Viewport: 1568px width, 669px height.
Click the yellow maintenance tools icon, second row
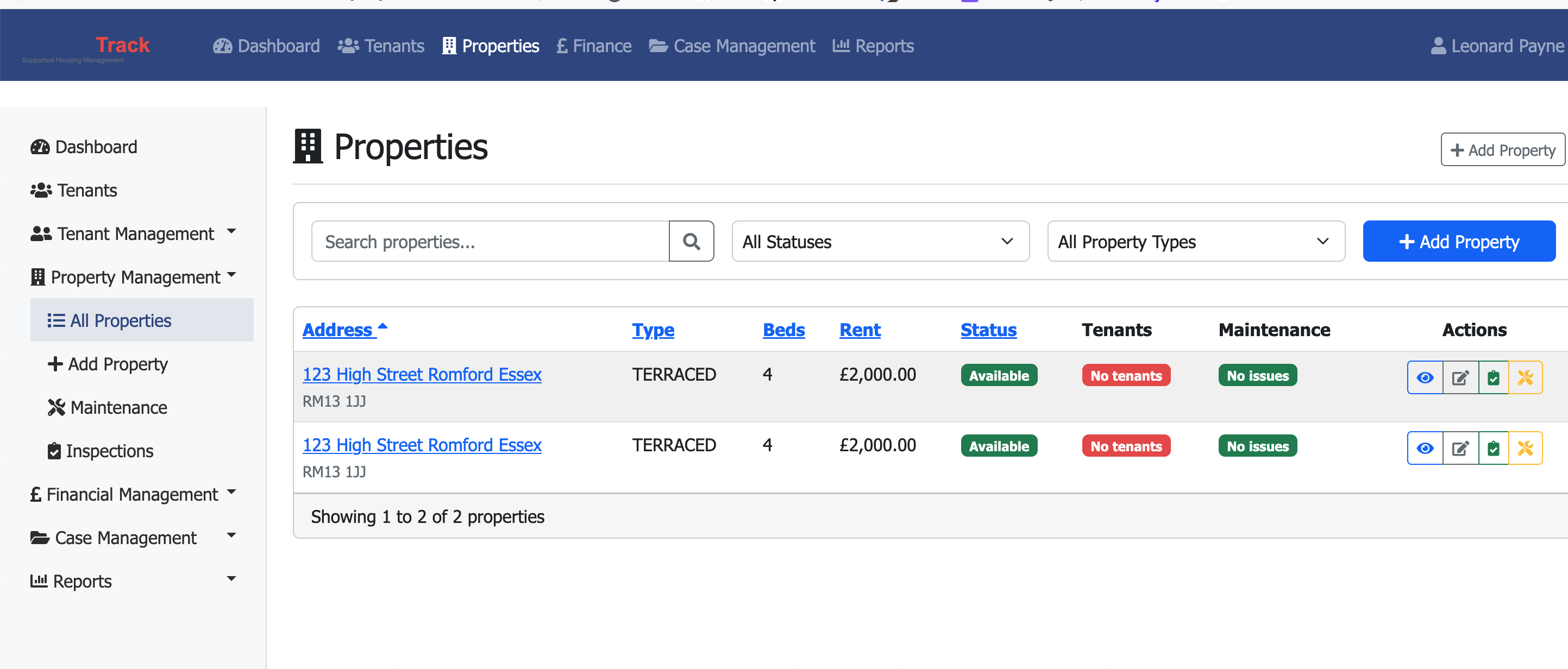coord(1526,447)
